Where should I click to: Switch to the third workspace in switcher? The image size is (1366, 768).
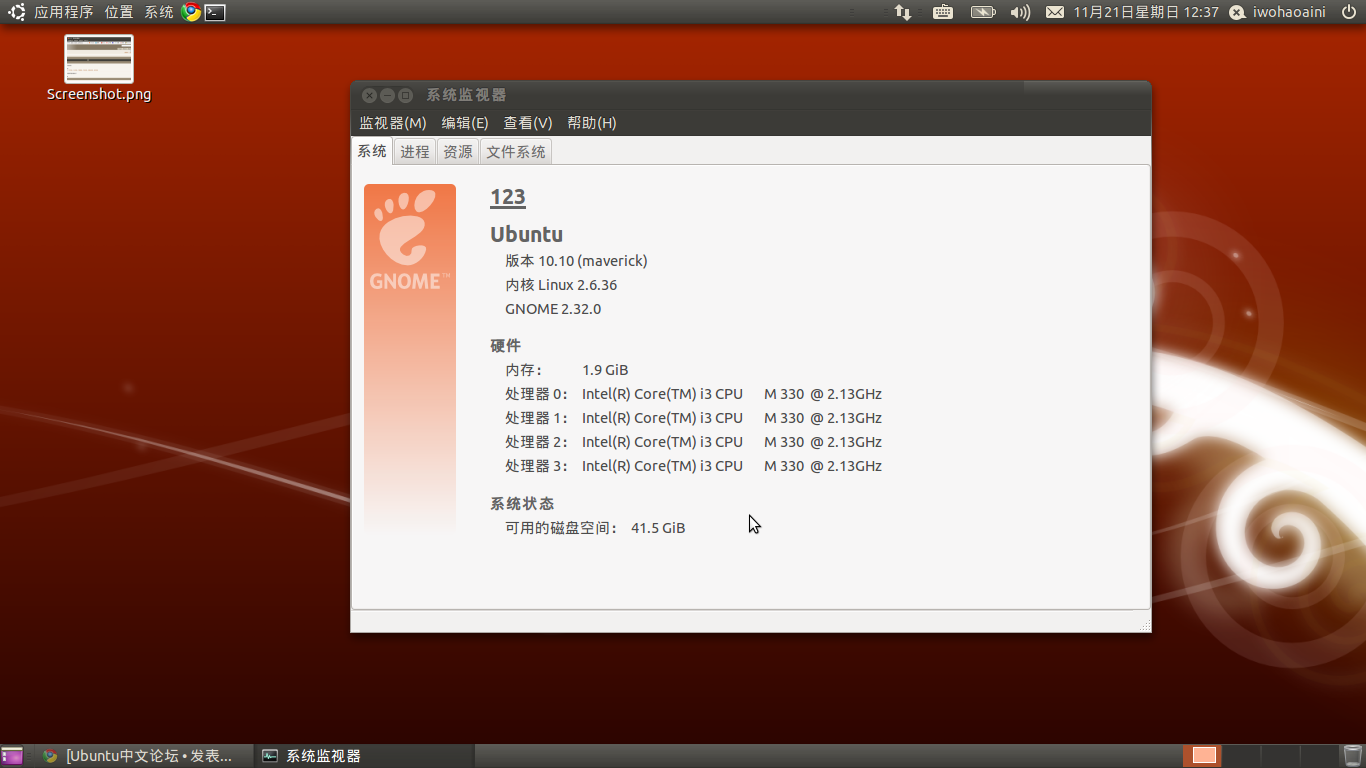(x=1281, y=756)
